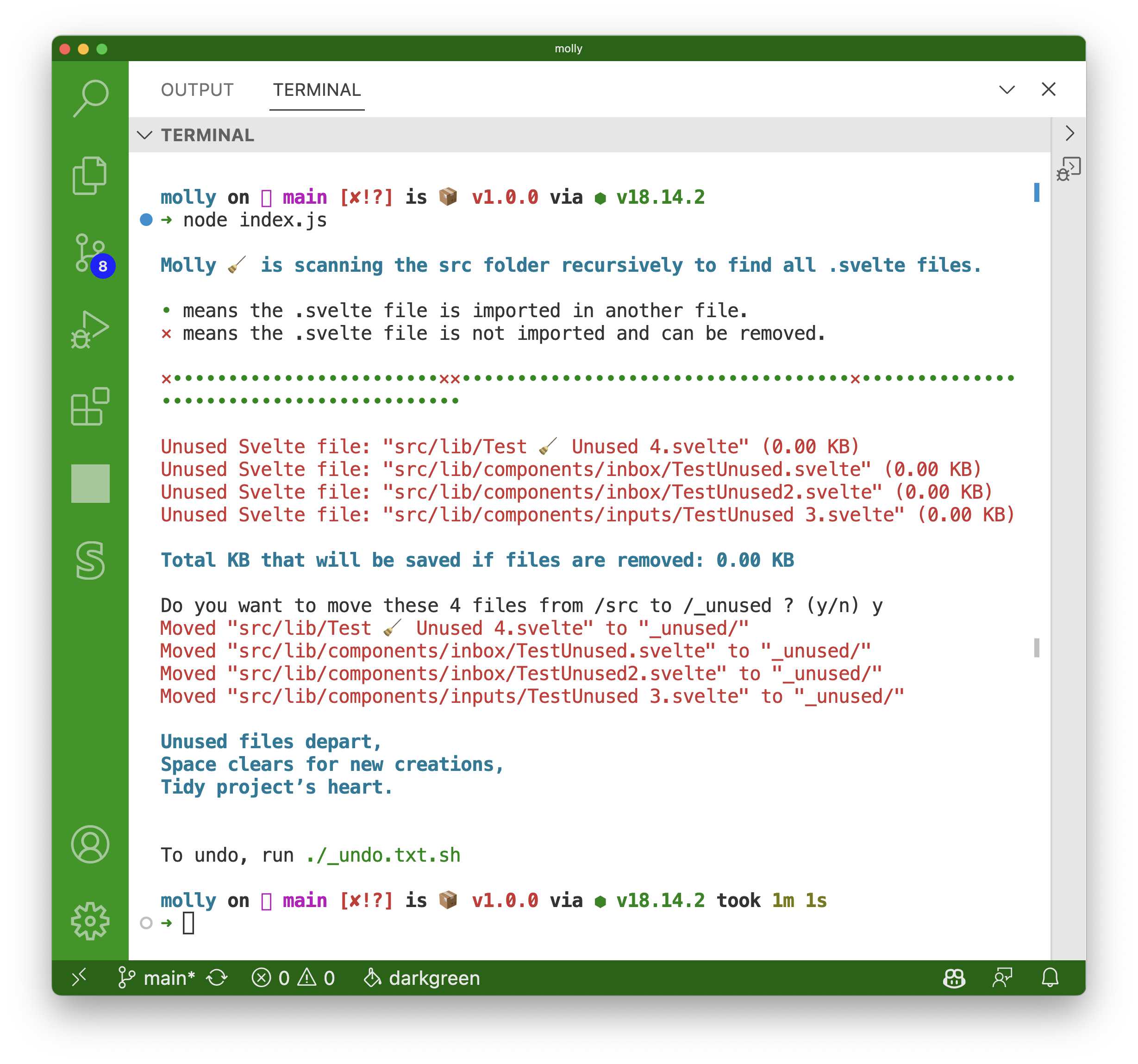Click the main* branch button

[156, 977]
